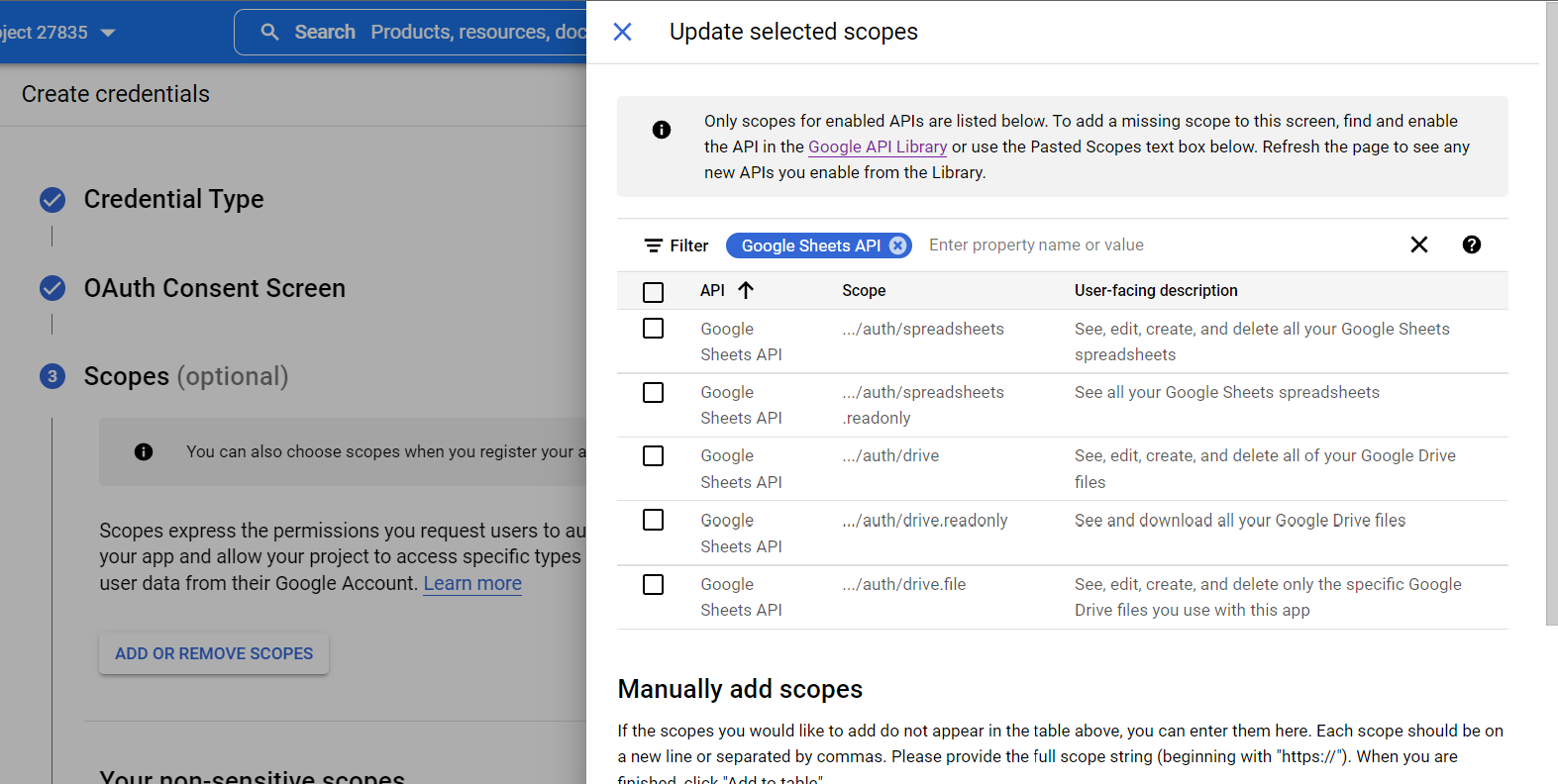The width and height of the screenshot is (1558, 784).
Task: Follow the Learn more link
Action: click(x=472, y=583)
